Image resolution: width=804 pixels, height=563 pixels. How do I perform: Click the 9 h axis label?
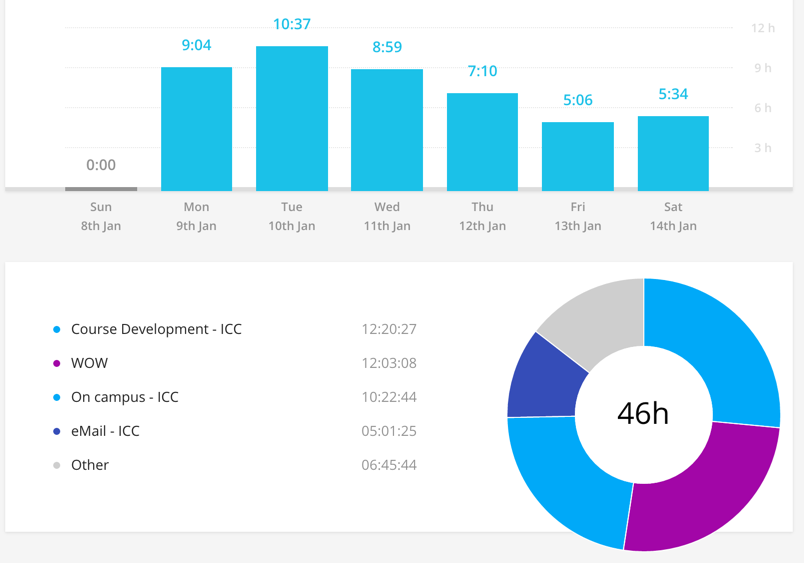[x=763, y=68]
